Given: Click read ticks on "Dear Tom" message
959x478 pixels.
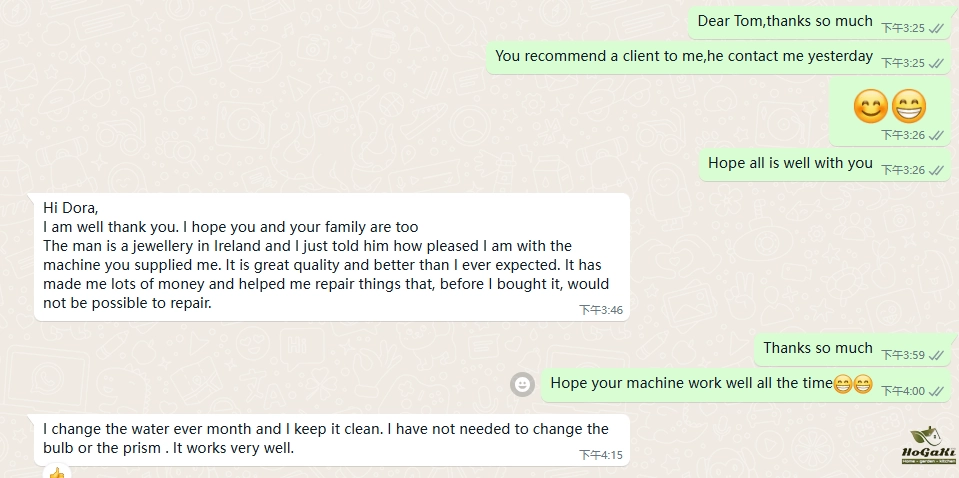Looking at the screenshot, I should click(937, 28).
